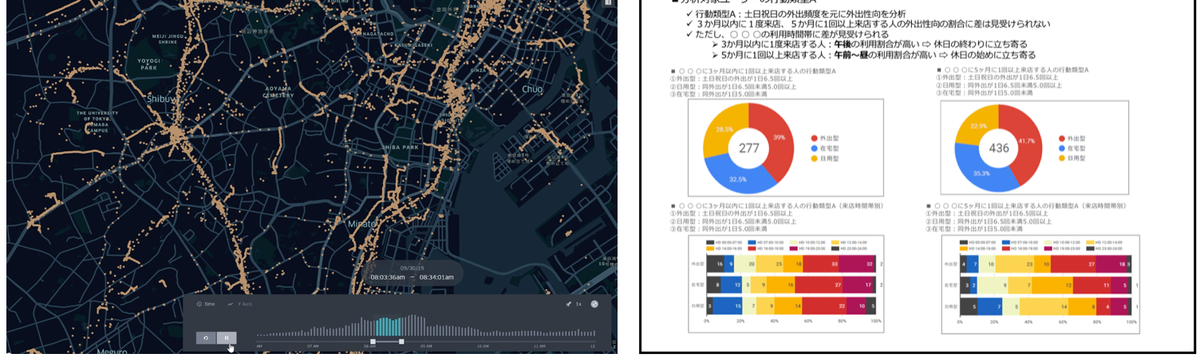Viewport: 1200px width, 360px height.
Task: Click the 09 AM timeline tick label
Action: tap(426, 346)
